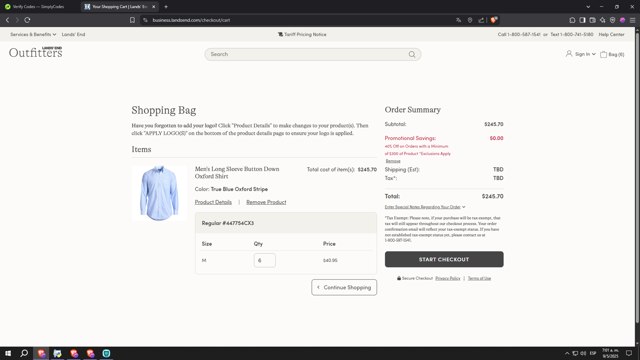Click the share icon in the address bar
This screenshot has height=360, width=640.
(481, 20)
